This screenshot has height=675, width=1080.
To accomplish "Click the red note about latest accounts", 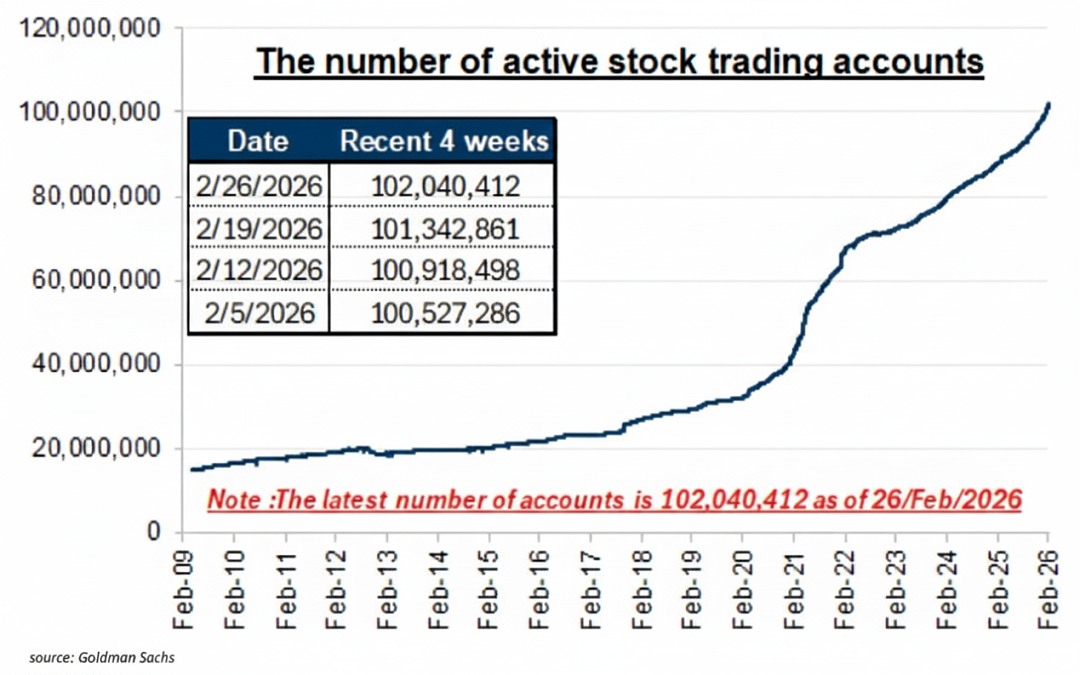I will pos(614,499).
